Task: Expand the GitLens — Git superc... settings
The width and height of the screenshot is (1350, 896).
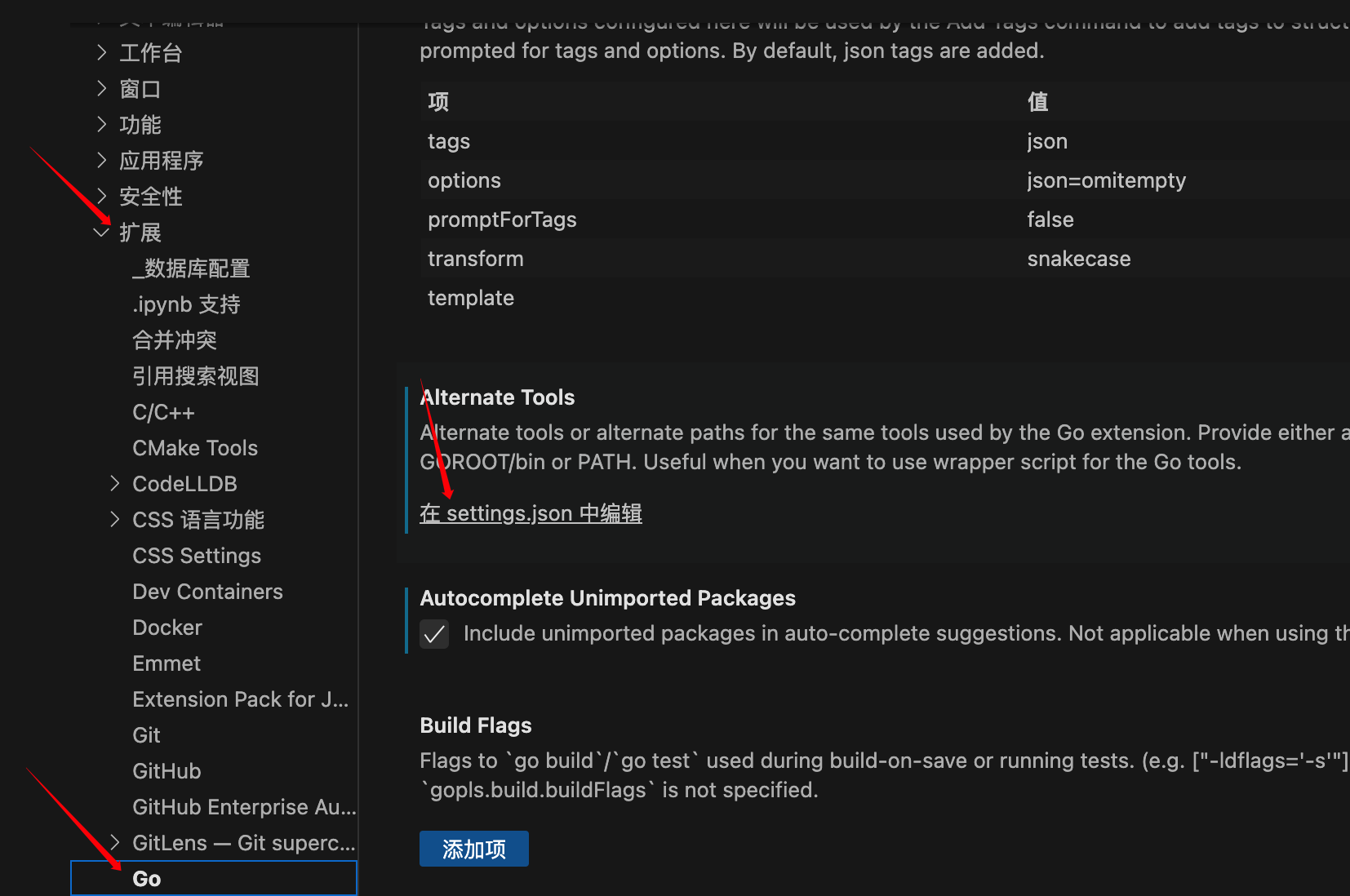Action: [x=114, y=842]
